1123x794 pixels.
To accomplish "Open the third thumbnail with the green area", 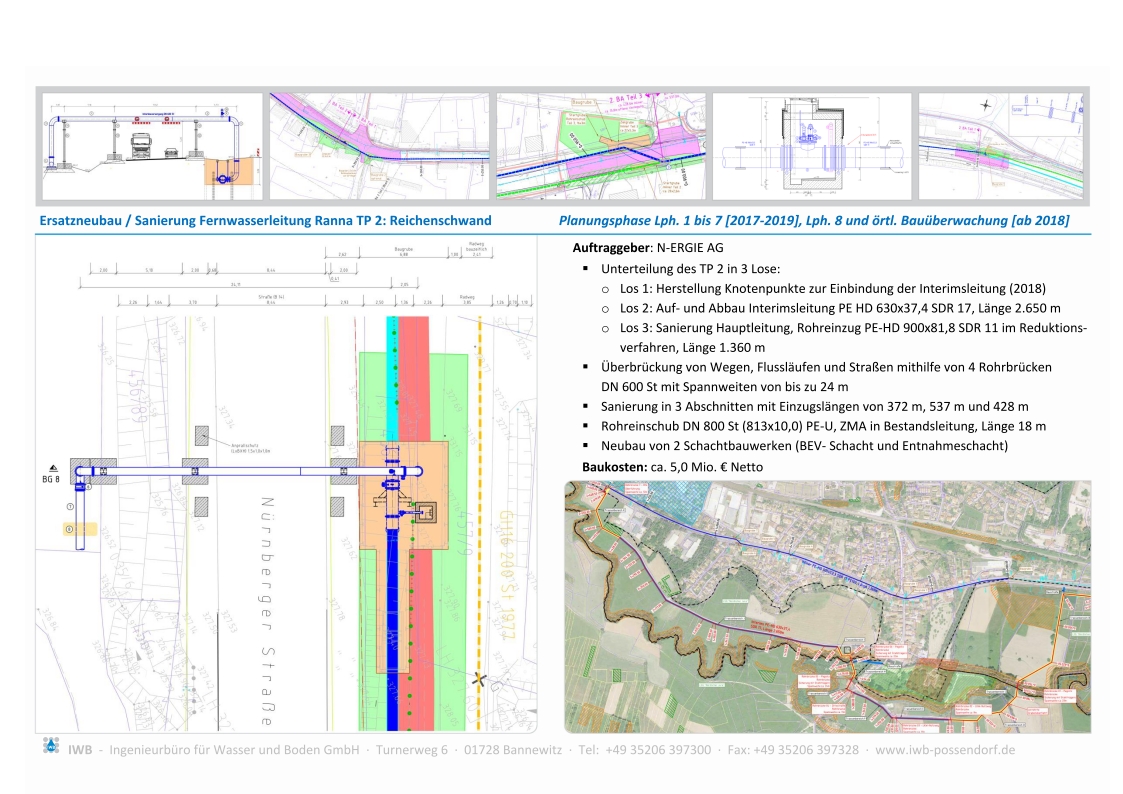I will 600,147.
